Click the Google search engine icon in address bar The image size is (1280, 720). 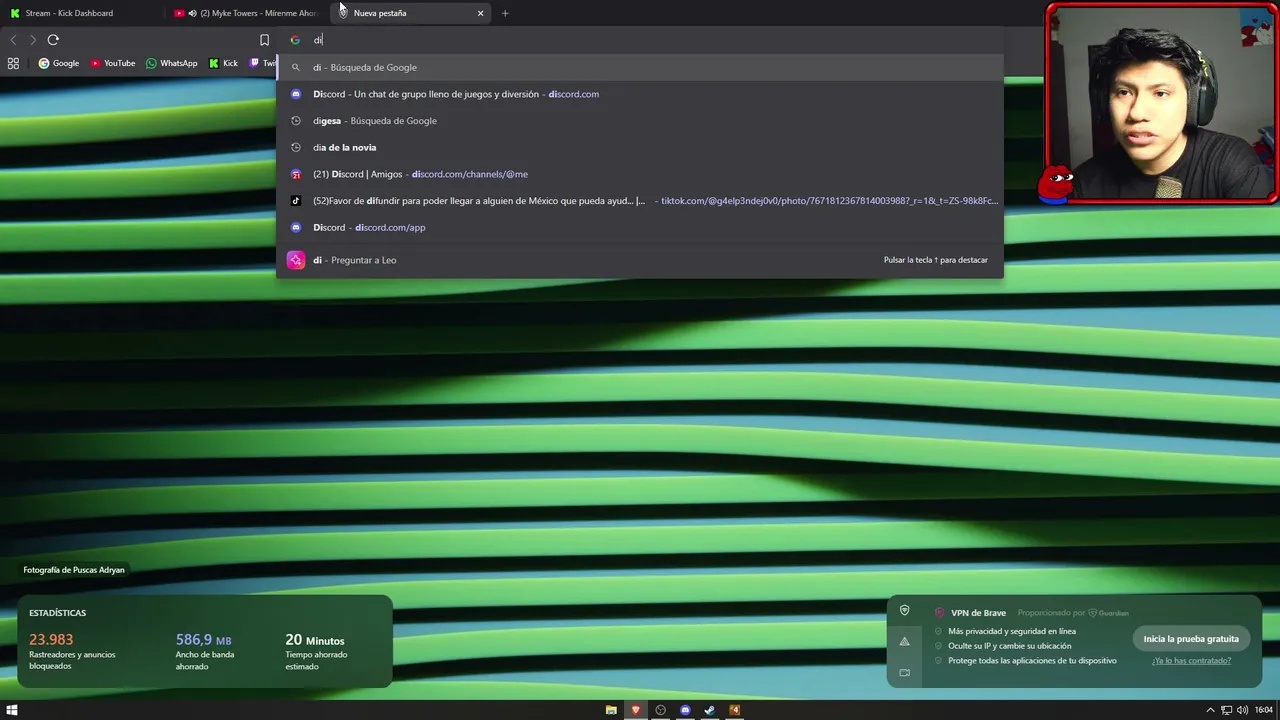point(295,40)
